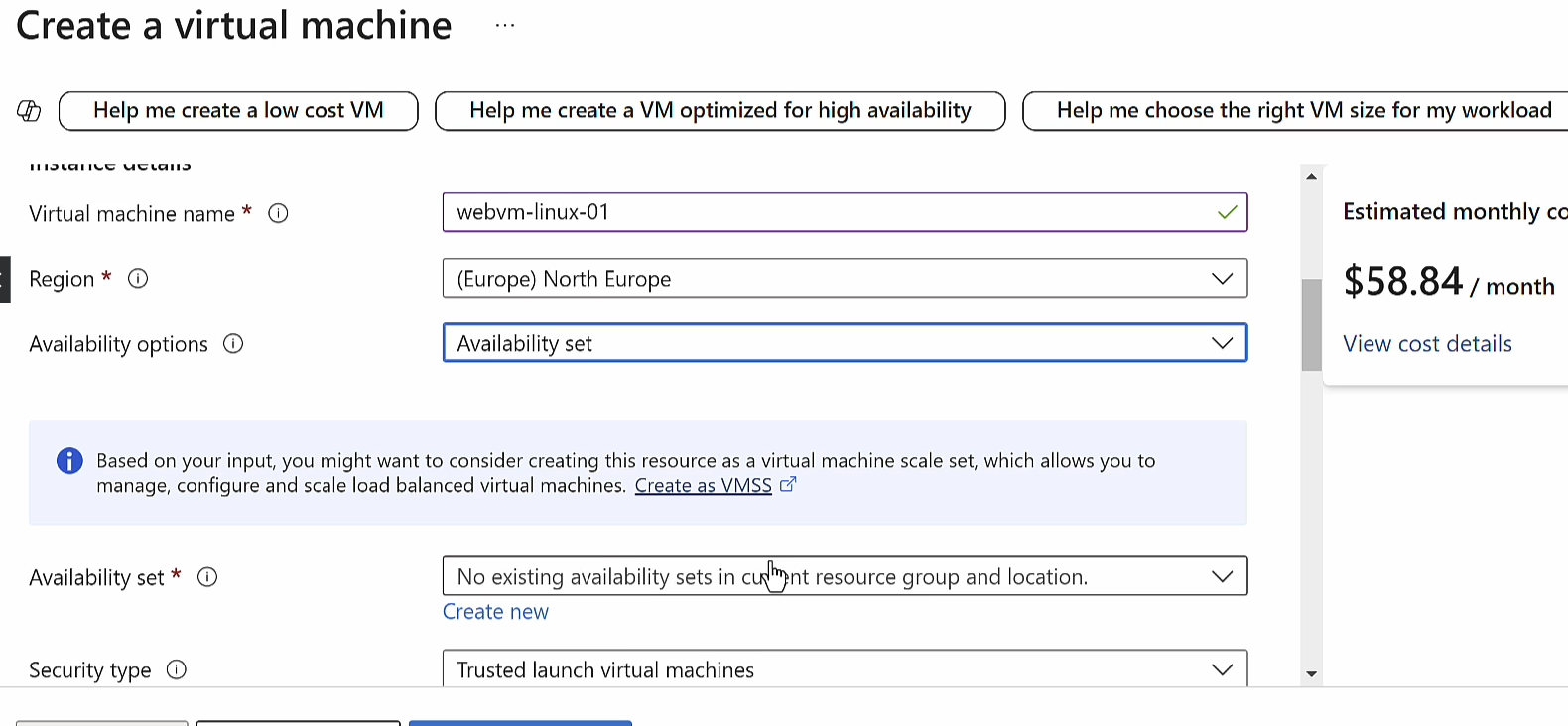This screenshot has width=1568, height=726.
Task: Show info tooltip for Availability set
Action: click(x=207, y=577)
